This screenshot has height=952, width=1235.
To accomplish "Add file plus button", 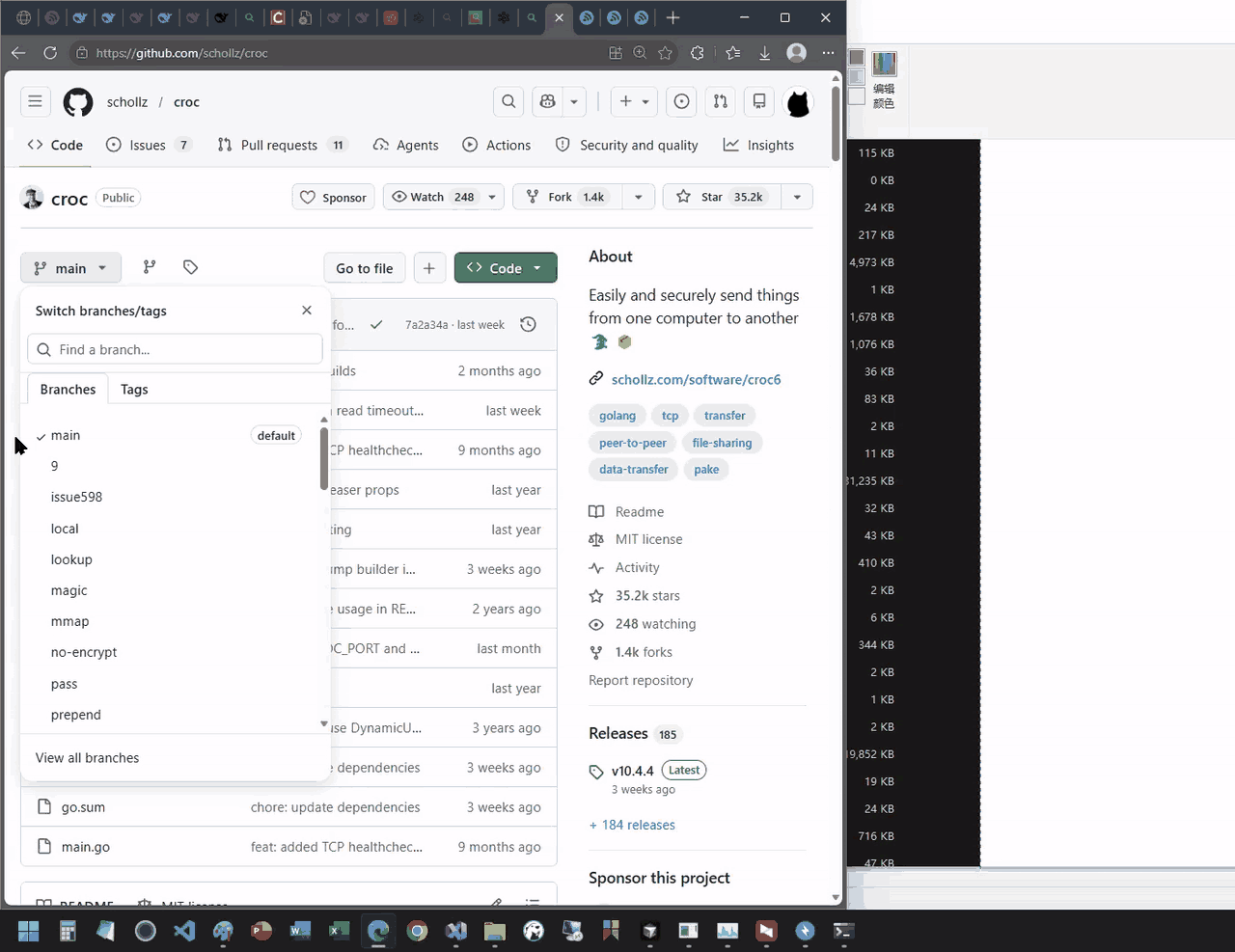I will 429,268.
